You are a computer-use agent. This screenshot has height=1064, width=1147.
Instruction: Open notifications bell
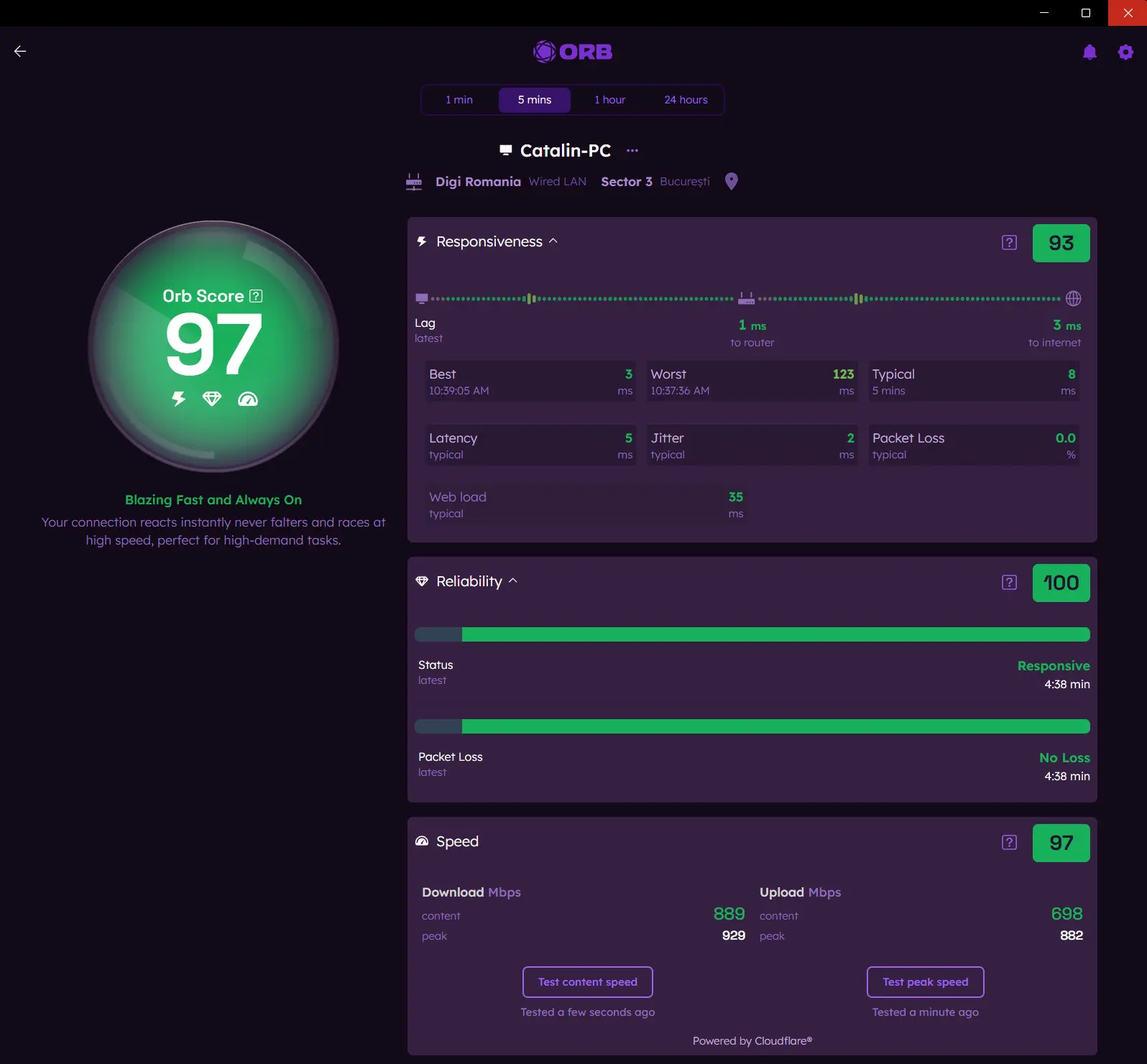[x=1090, y=52]
